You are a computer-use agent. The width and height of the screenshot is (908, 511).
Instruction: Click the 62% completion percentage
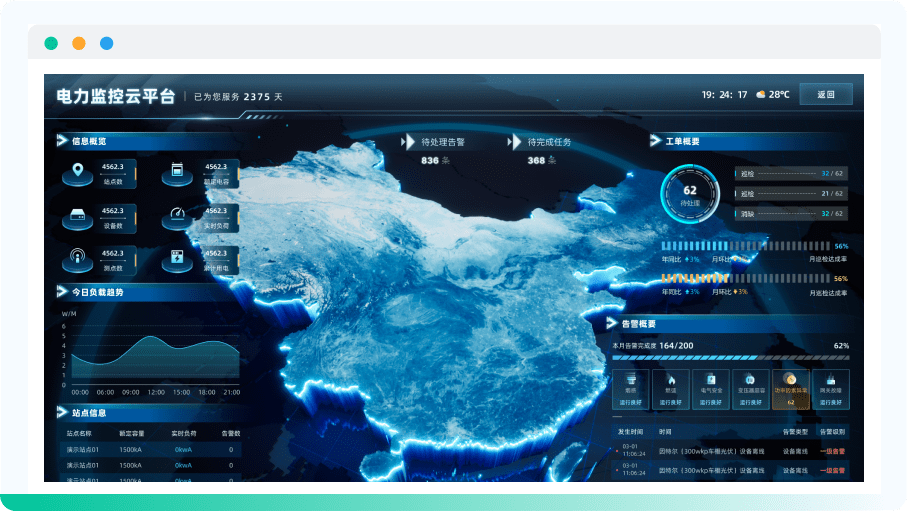point(841,346)
